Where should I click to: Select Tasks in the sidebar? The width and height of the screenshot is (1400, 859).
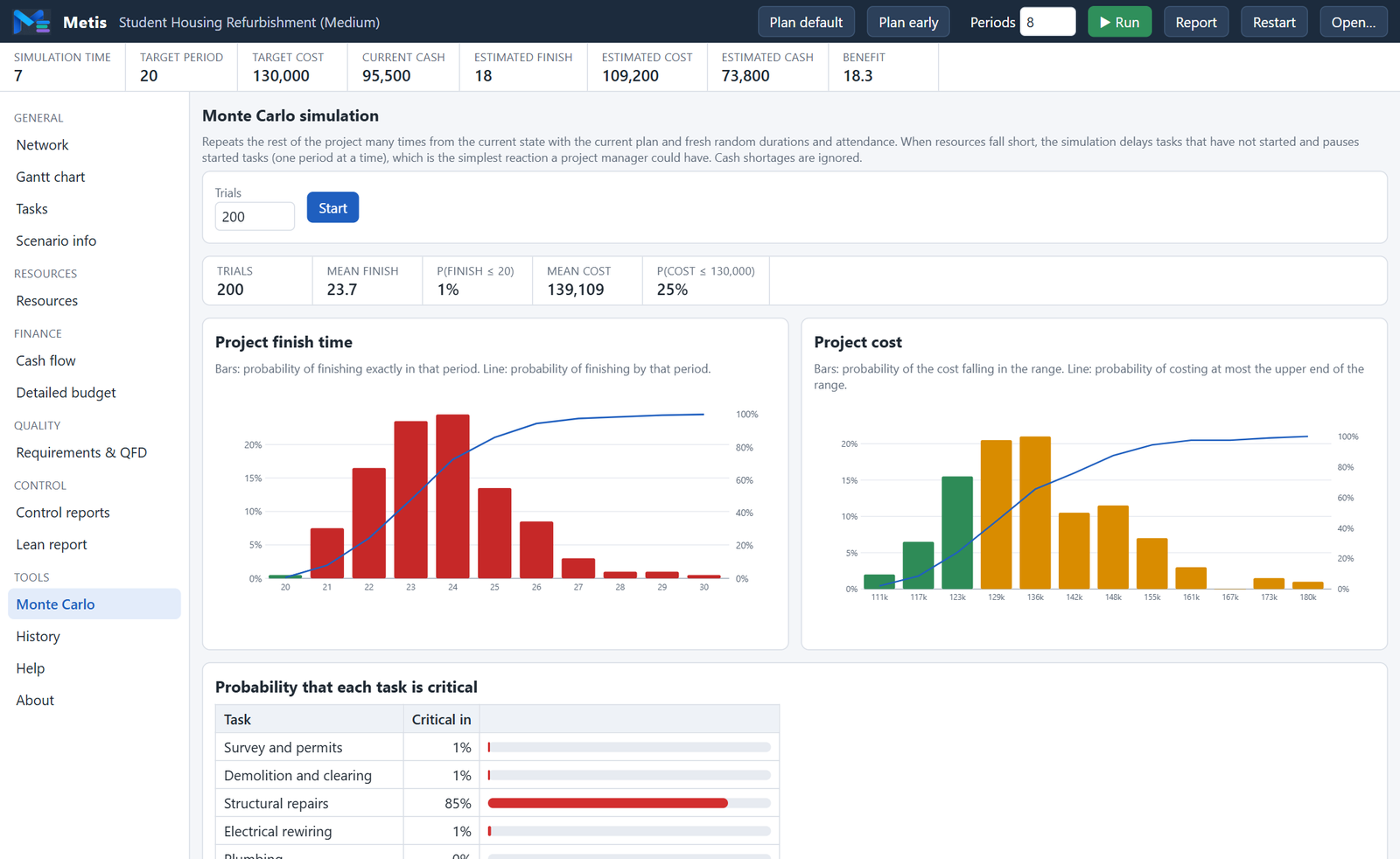pyautogui.click(x=94, y=209)
